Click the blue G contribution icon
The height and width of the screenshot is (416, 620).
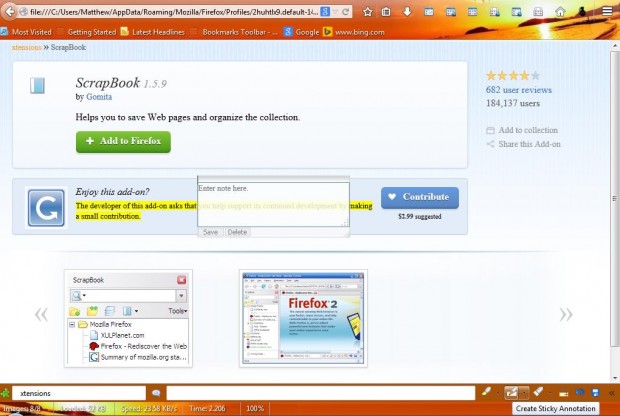click(46, 208)
